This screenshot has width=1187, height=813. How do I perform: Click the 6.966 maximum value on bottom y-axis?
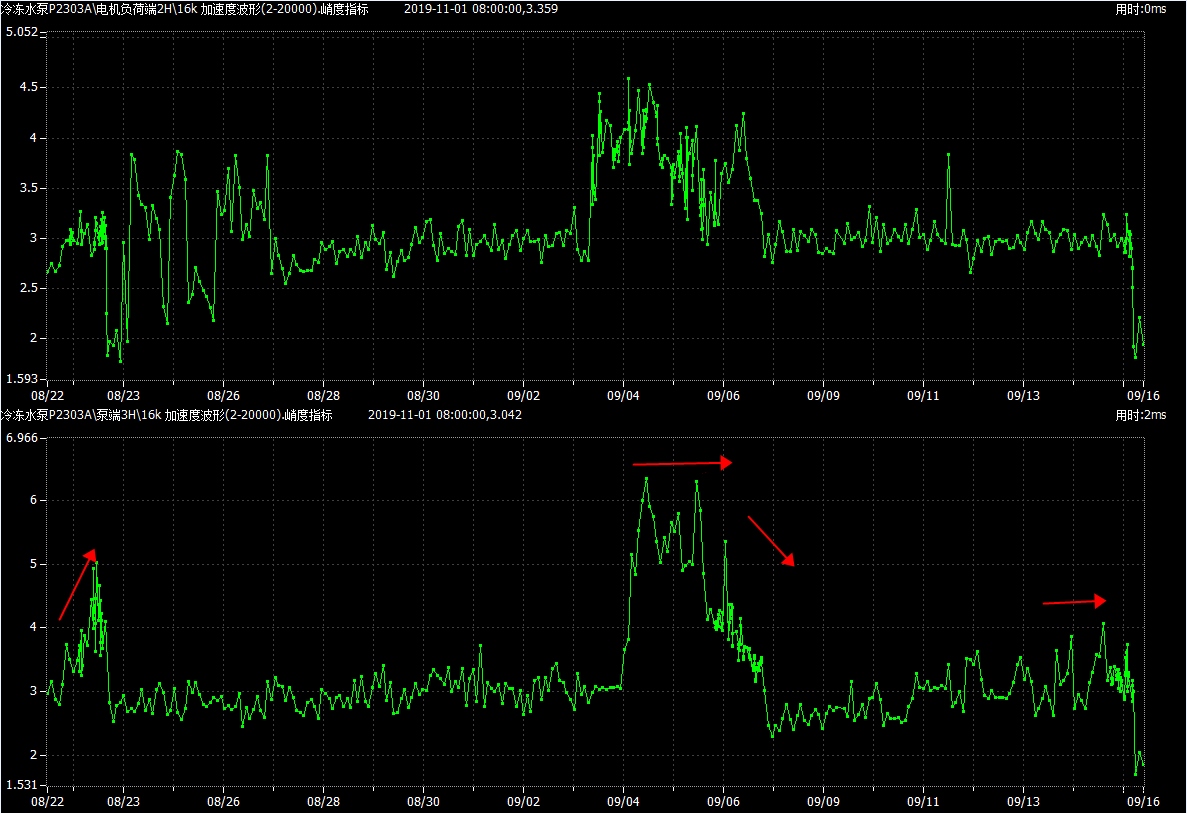pos(22,438)
